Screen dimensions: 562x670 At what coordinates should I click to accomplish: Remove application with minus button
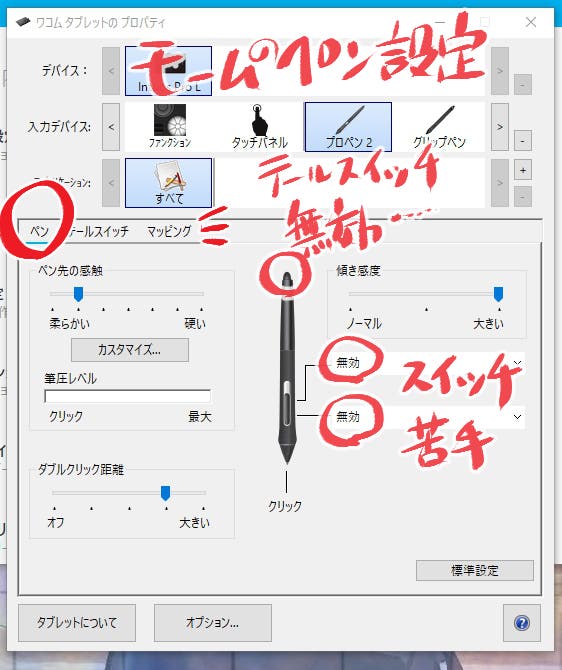(523, 197)
